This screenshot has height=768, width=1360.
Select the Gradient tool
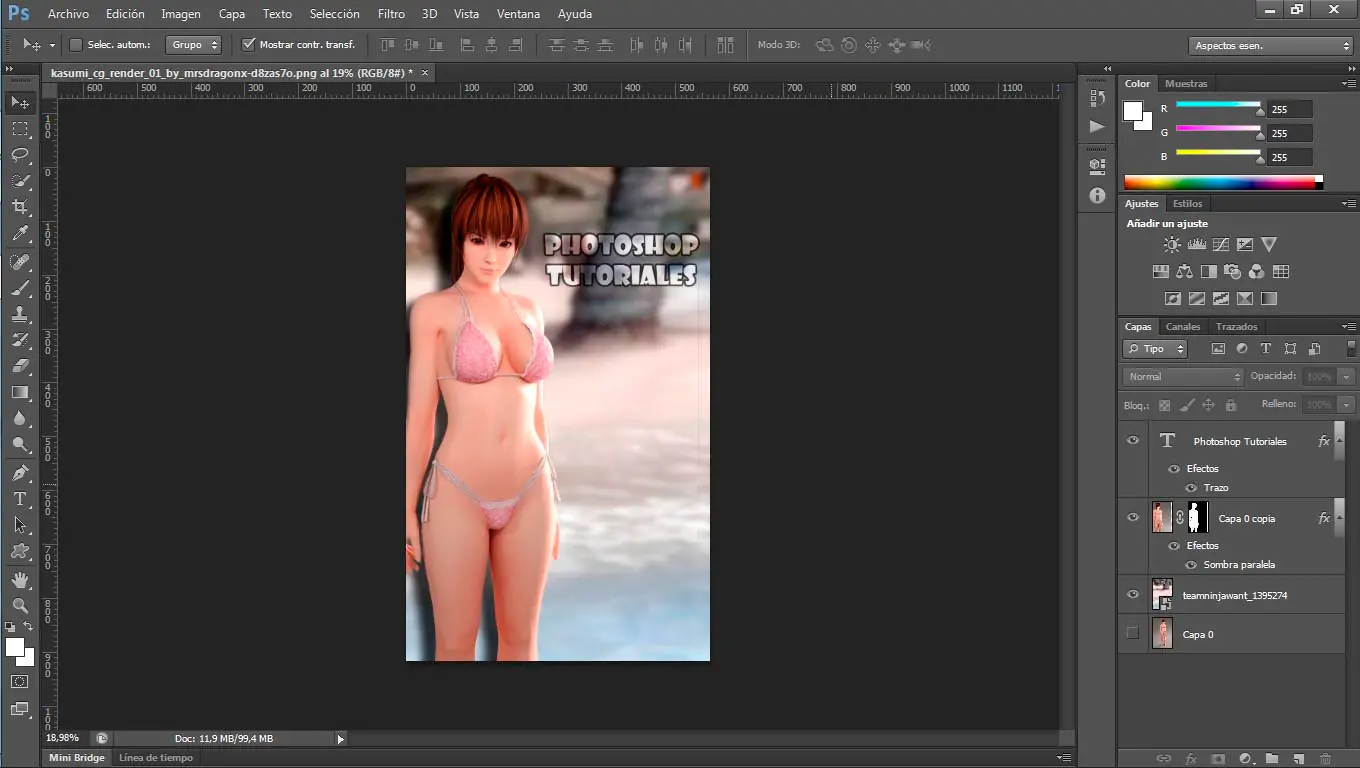point(20,392)
